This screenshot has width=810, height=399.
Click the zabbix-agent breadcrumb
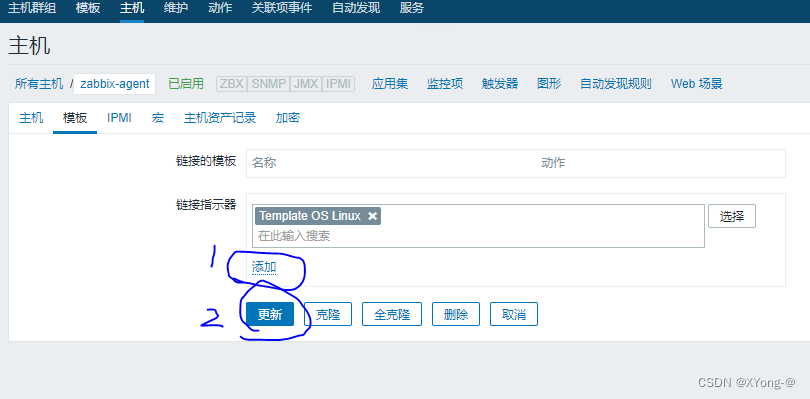[x=115, y=84]
